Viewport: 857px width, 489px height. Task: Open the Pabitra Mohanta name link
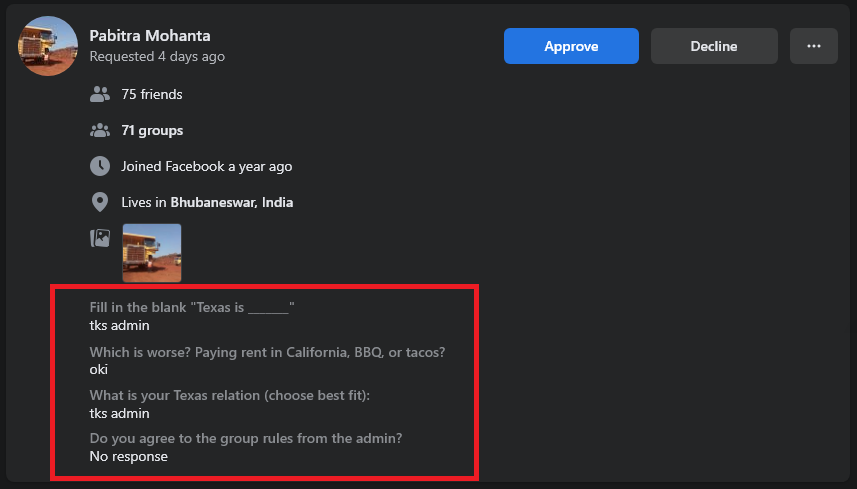pos(150,36)
